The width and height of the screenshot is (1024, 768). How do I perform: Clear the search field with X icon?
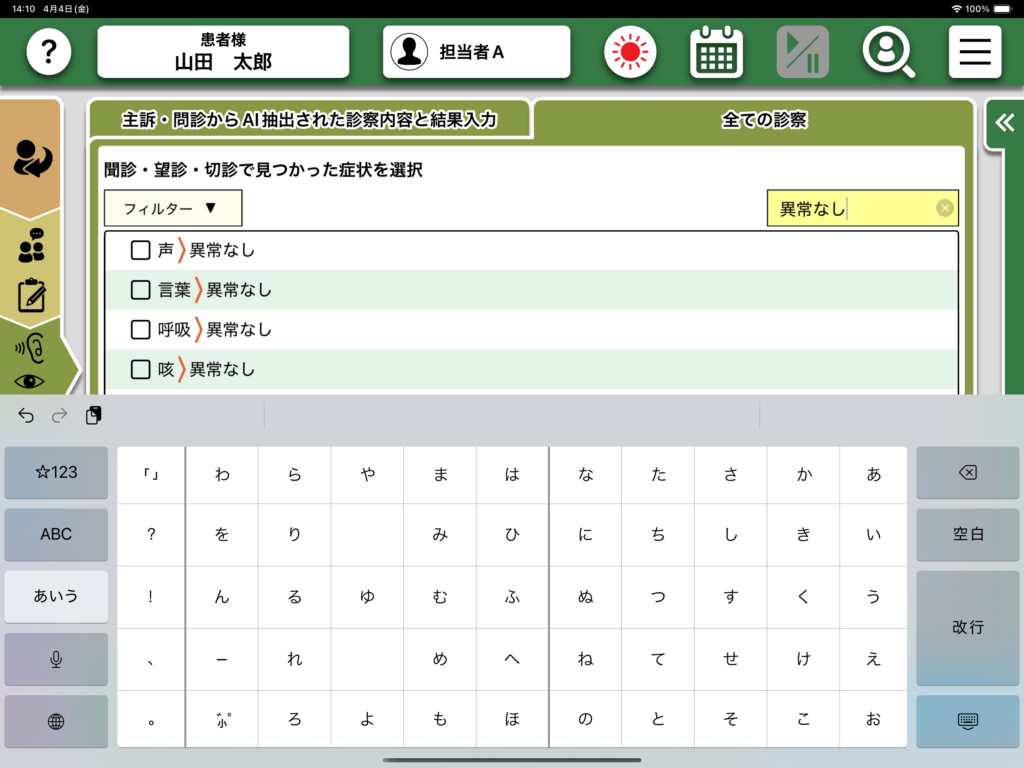pyautogui.click(x=944, y=208)
